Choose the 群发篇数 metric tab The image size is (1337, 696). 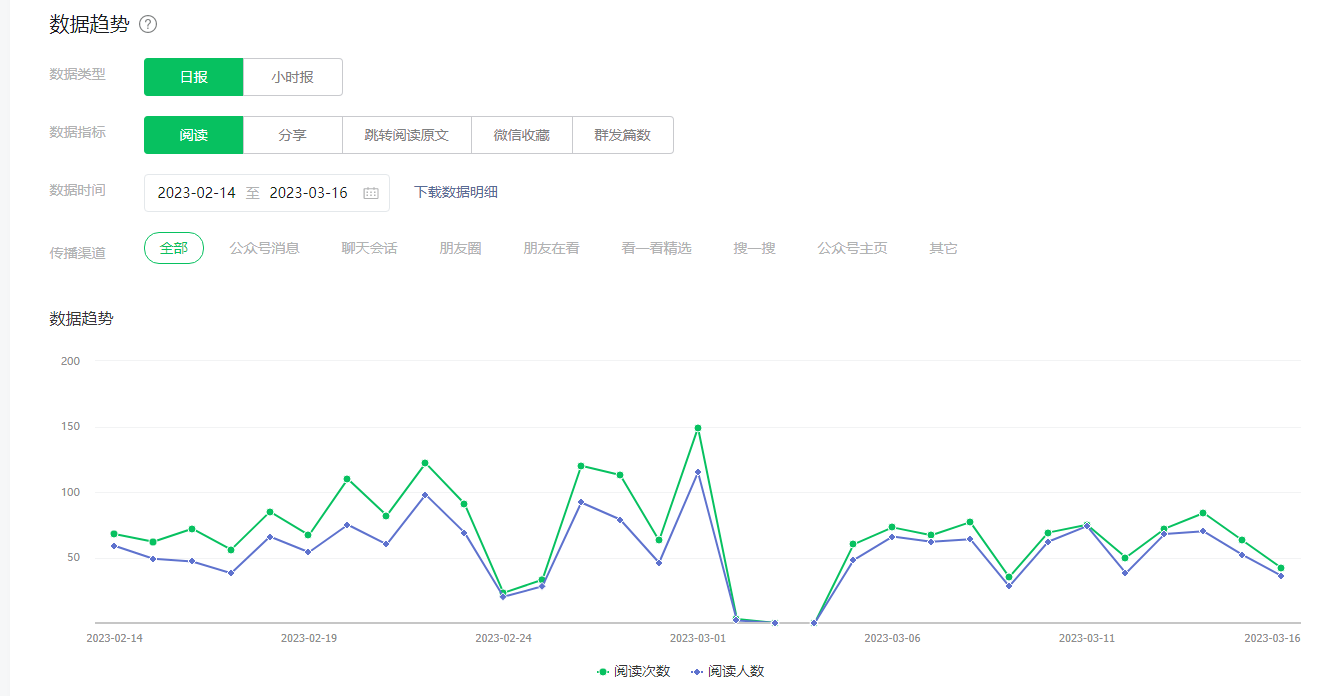(x=623, y=135)
